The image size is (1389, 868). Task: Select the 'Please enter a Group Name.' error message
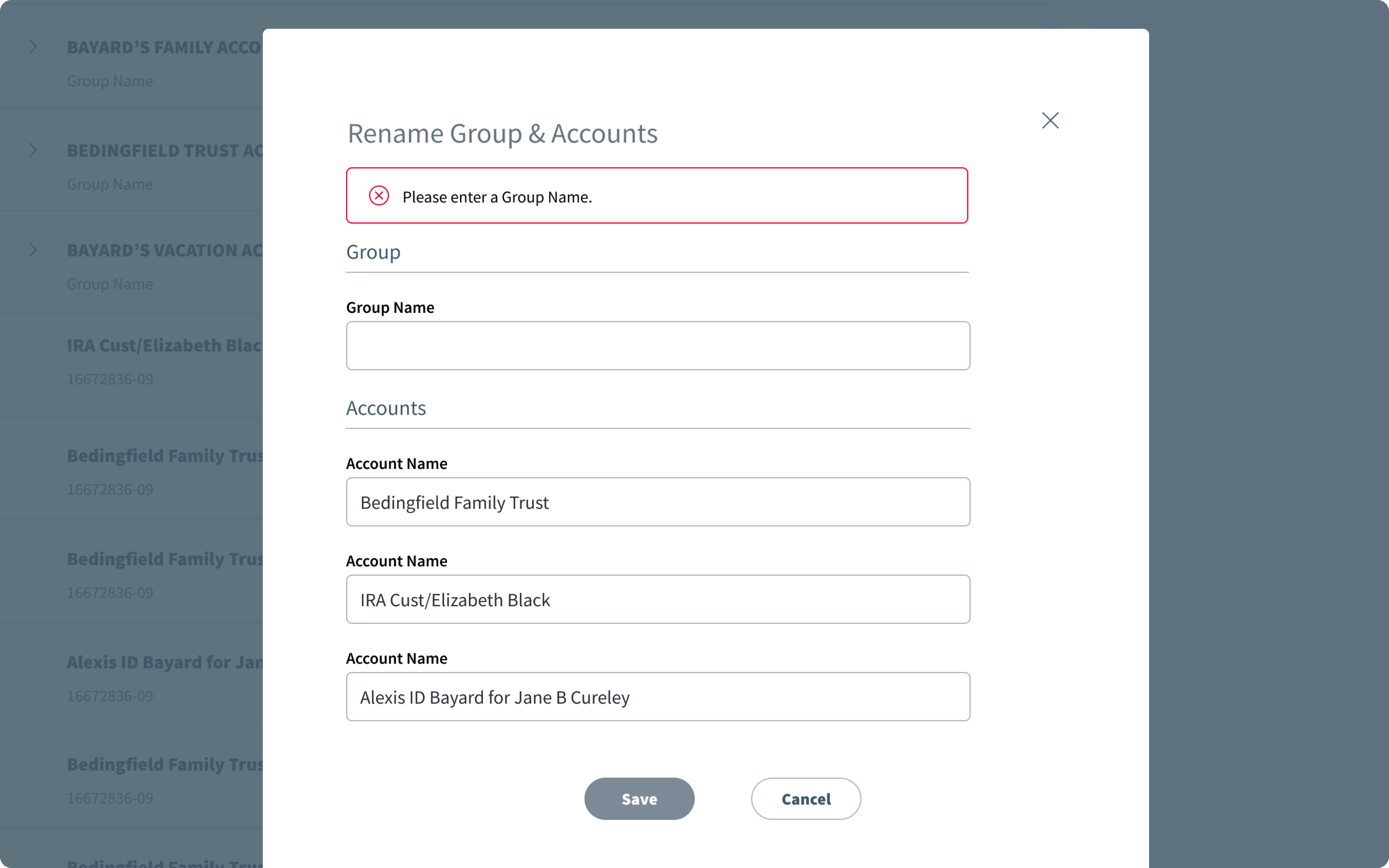click(x=497, y=197)
